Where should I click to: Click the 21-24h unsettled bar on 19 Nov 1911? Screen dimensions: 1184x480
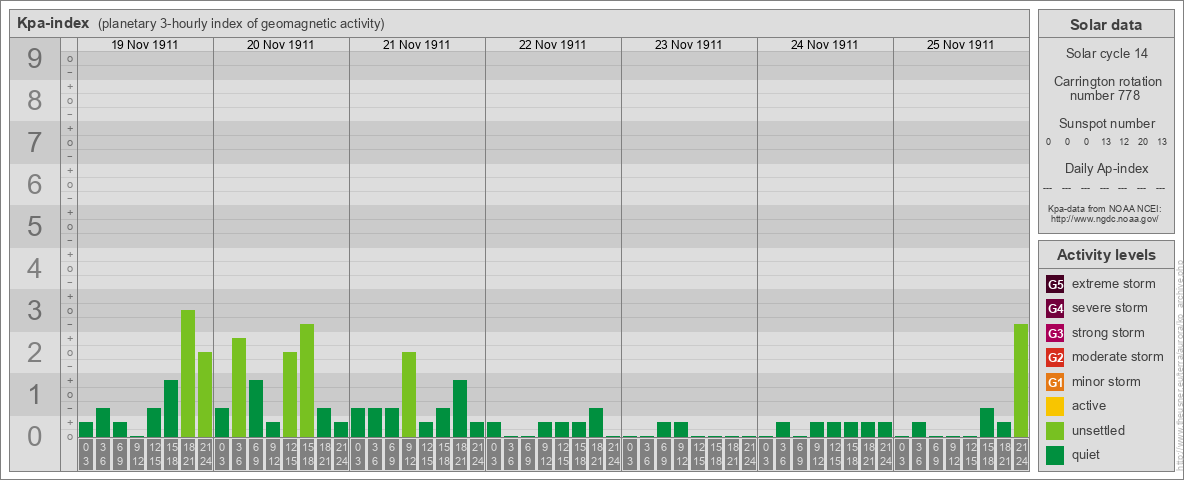pos(205,395)
